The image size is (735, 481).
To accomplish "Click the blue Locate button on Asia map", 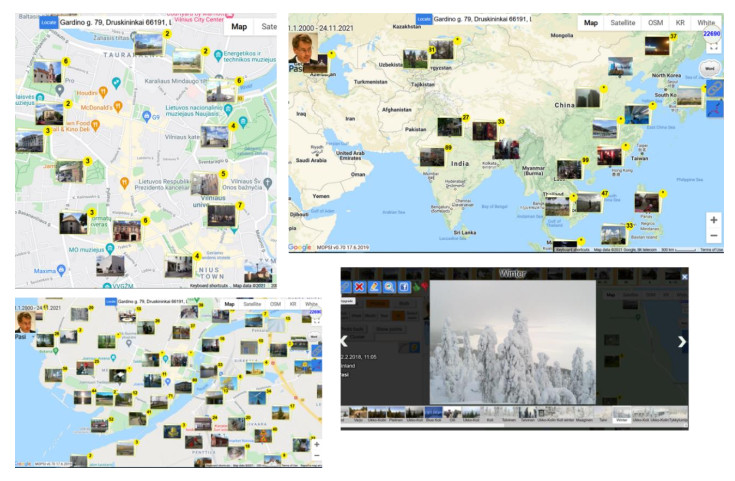I will point(425,19).
